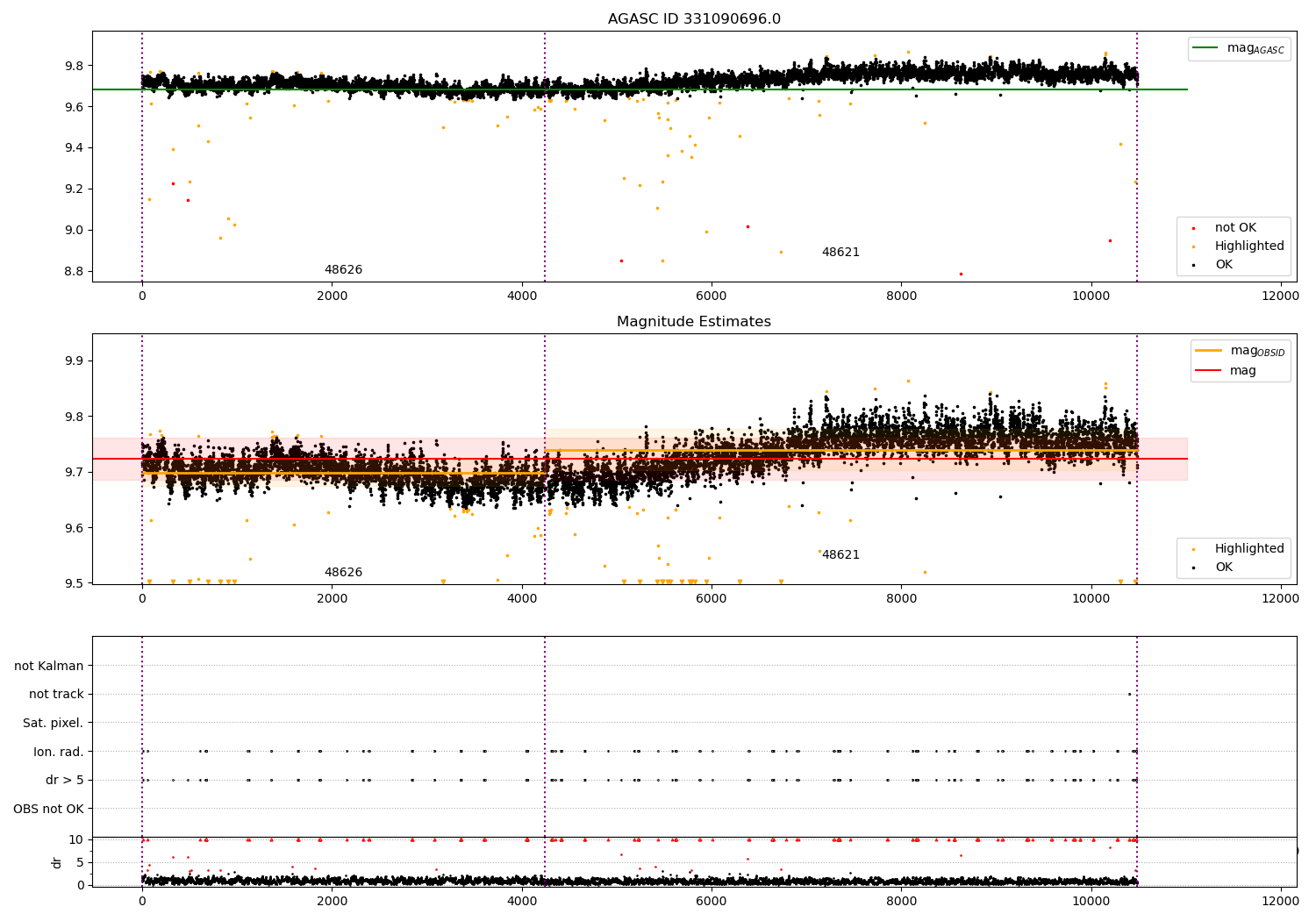Click the rotated 'dr' y-axis label

pos(57,862)
